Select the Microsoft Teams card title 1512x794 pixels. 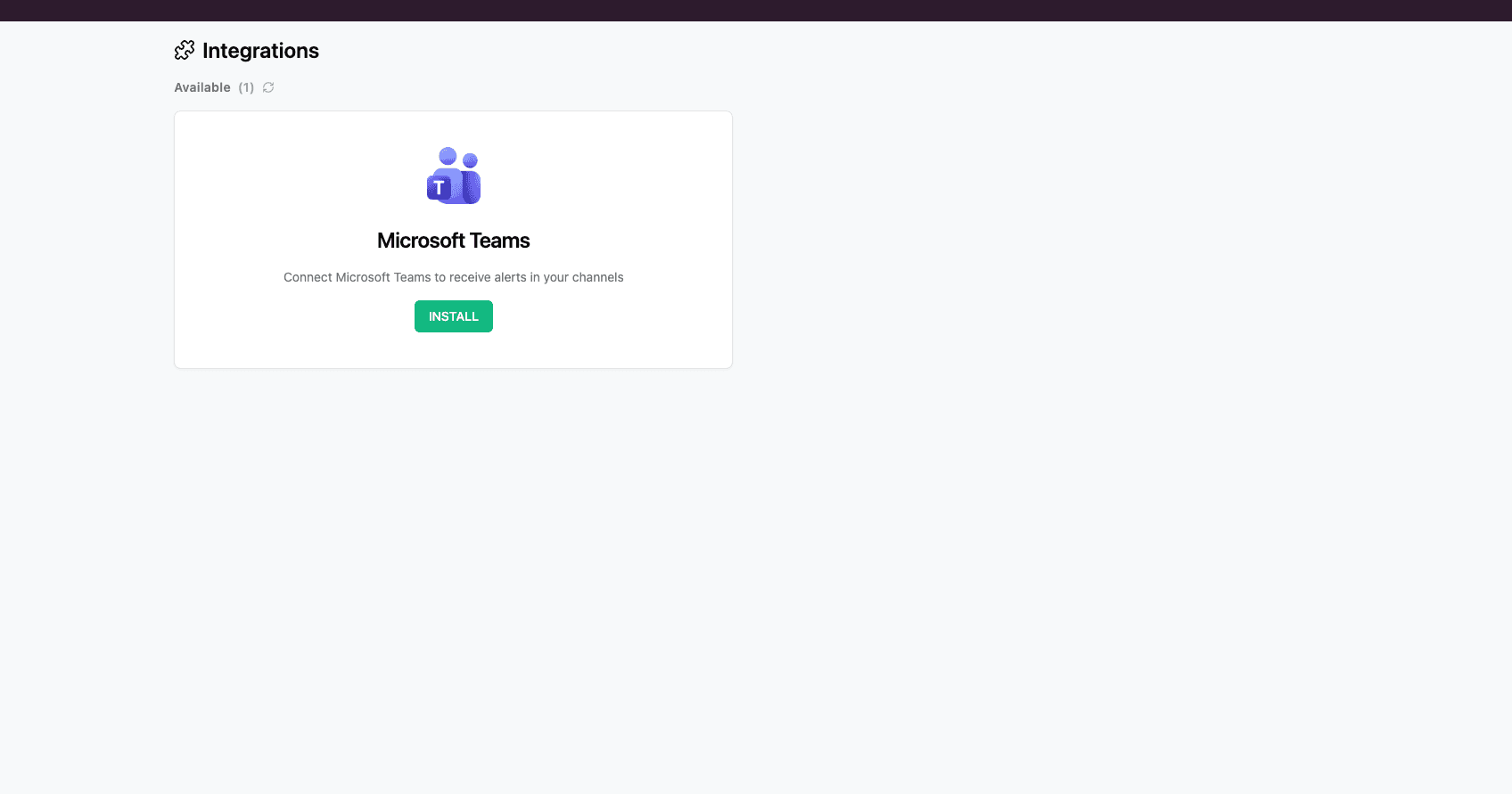[x=453, y=241]
